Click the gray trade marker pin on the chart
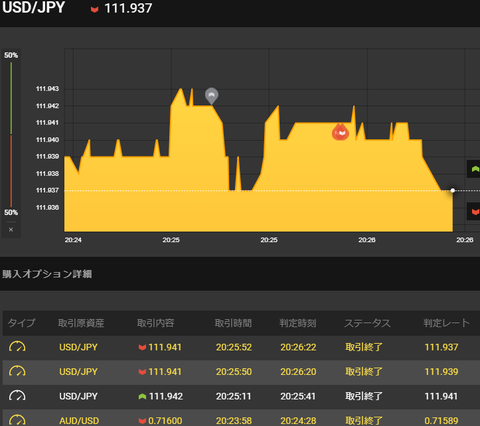The height and width of the screenshot is (426, 480). click(x=211, y=96)
